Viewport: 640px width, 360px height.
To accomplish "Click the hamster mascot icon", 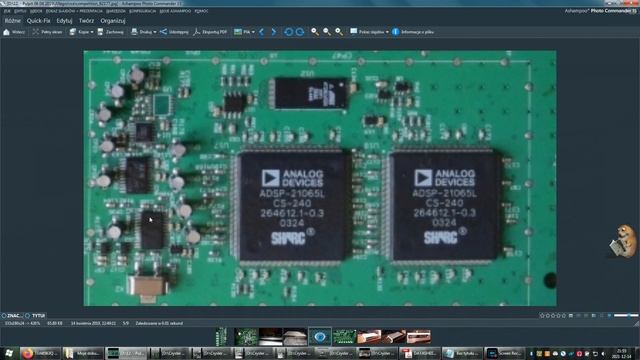I will (x=624, y=241).
